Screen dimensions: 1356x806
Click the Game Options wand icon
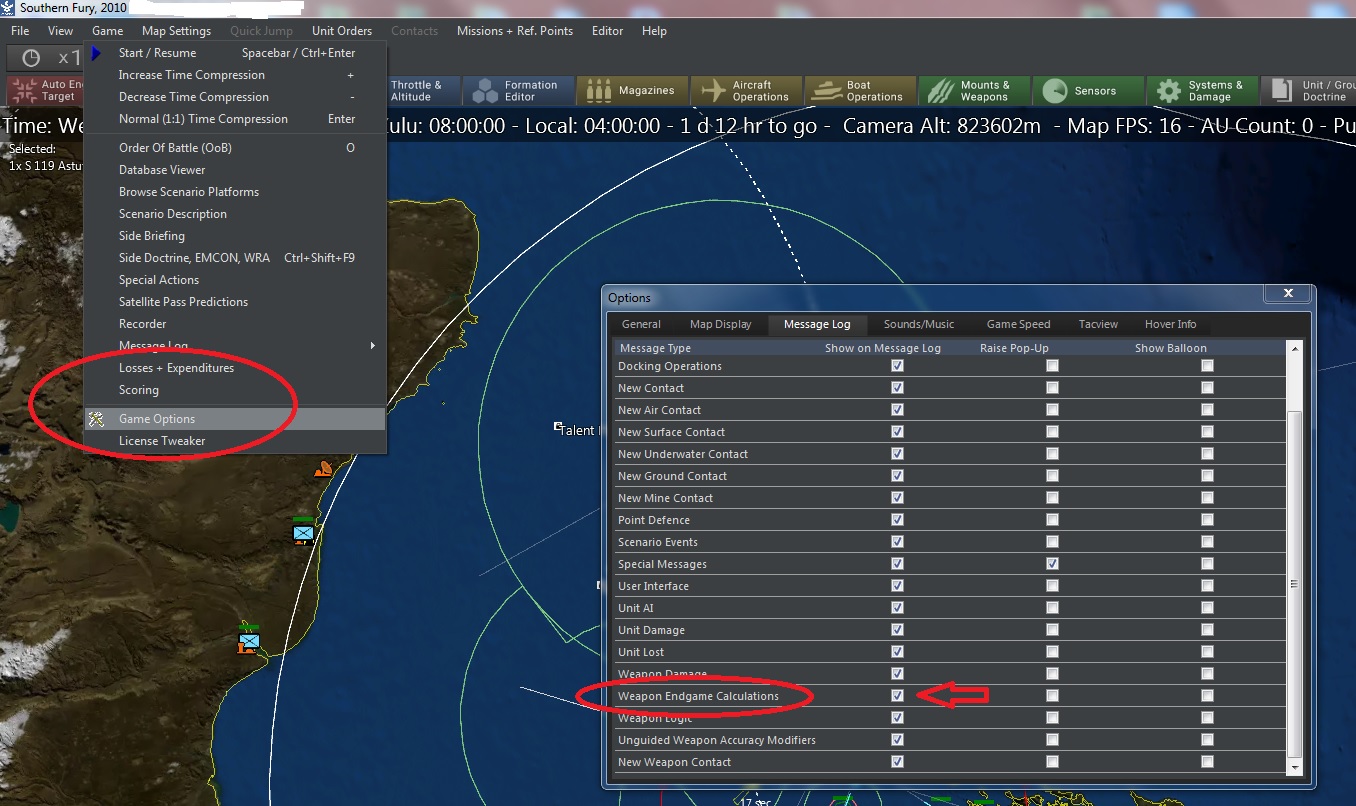96,419
